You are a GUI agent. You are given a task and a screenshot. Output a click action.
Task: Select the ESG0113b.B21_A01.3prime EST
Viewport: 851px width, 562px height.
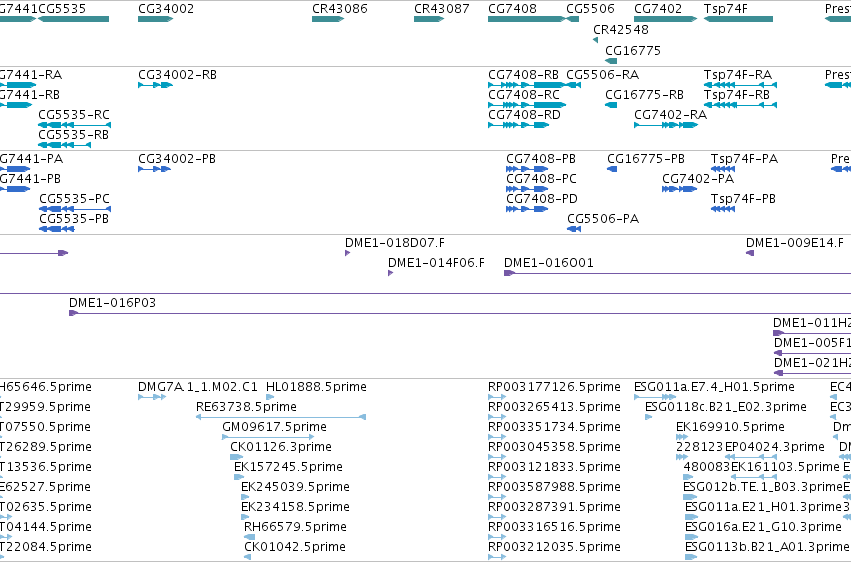pos(691,558)
